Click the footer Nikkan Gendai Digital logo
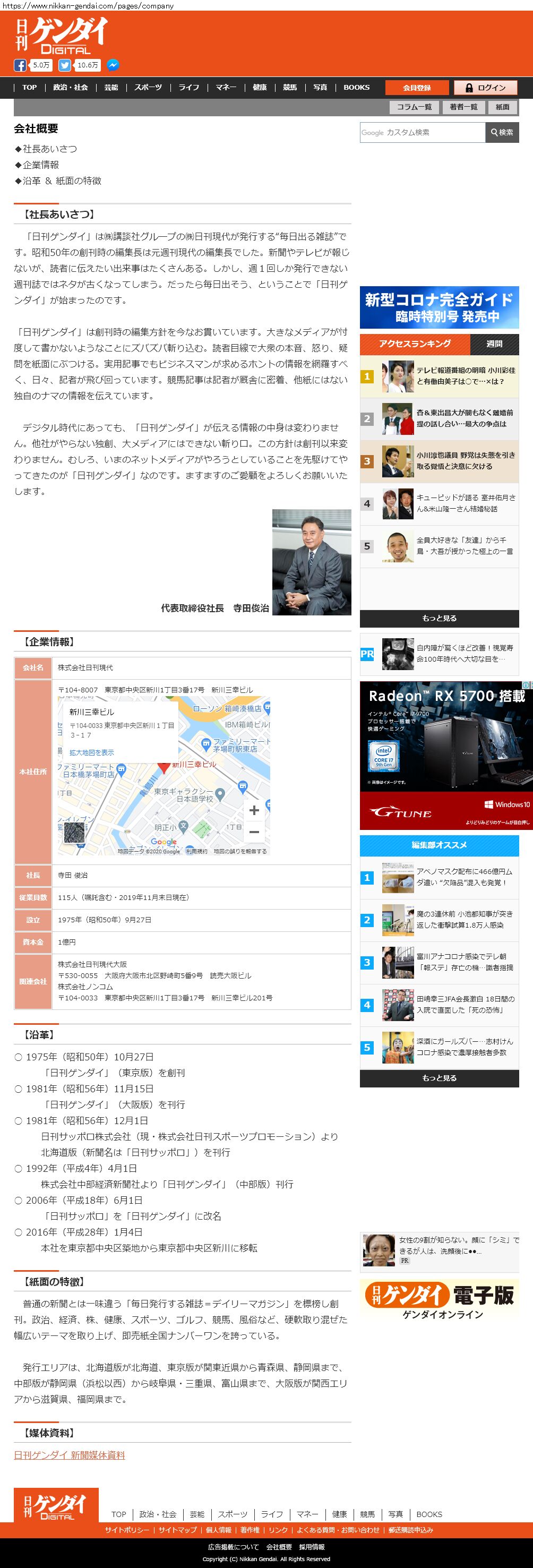The height and width of the screenshot is (1568, 533). tap(56, 1506)
